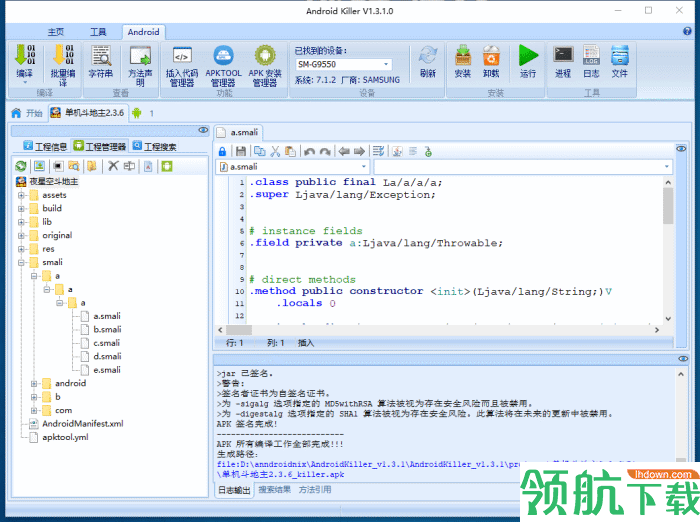
Task: Click the lock icon in editor toolbar
Action: (222, 151)
